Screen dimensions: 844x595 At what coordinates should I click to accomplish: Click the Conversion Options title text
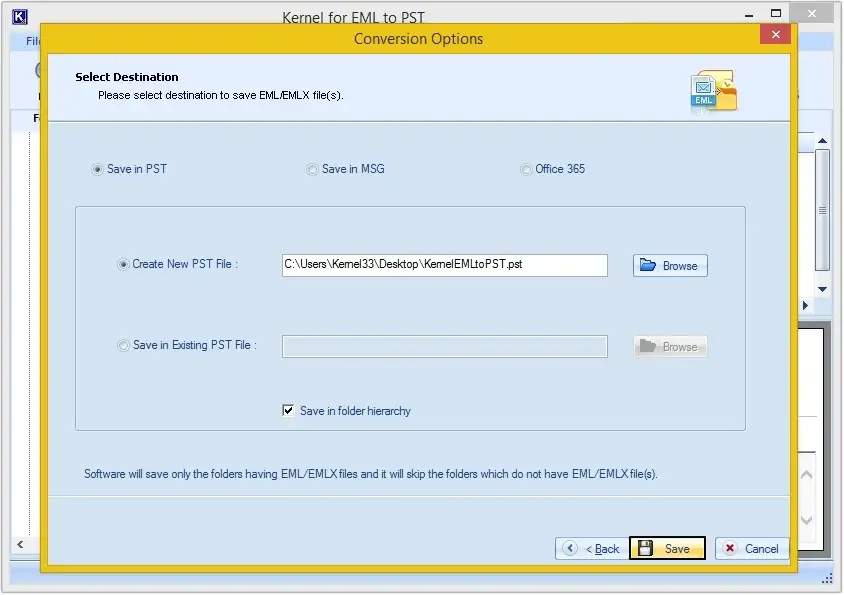point(418,39)
